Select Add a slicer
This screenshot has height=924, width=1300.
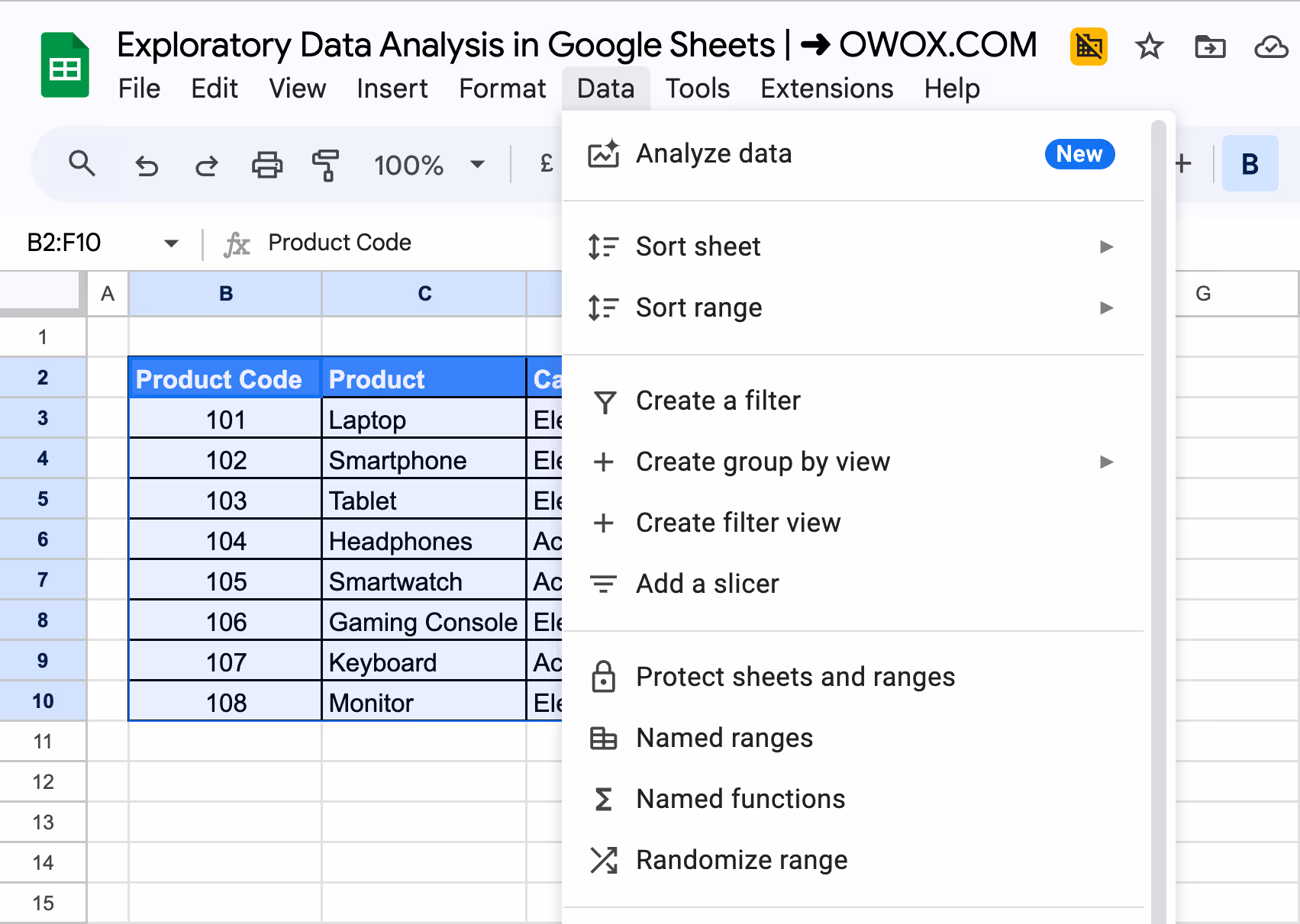(x=706, y=584)
